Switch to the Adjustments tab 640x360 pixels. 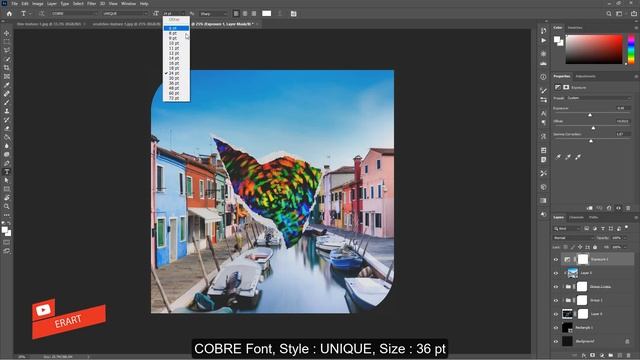(x=585, y=76)
